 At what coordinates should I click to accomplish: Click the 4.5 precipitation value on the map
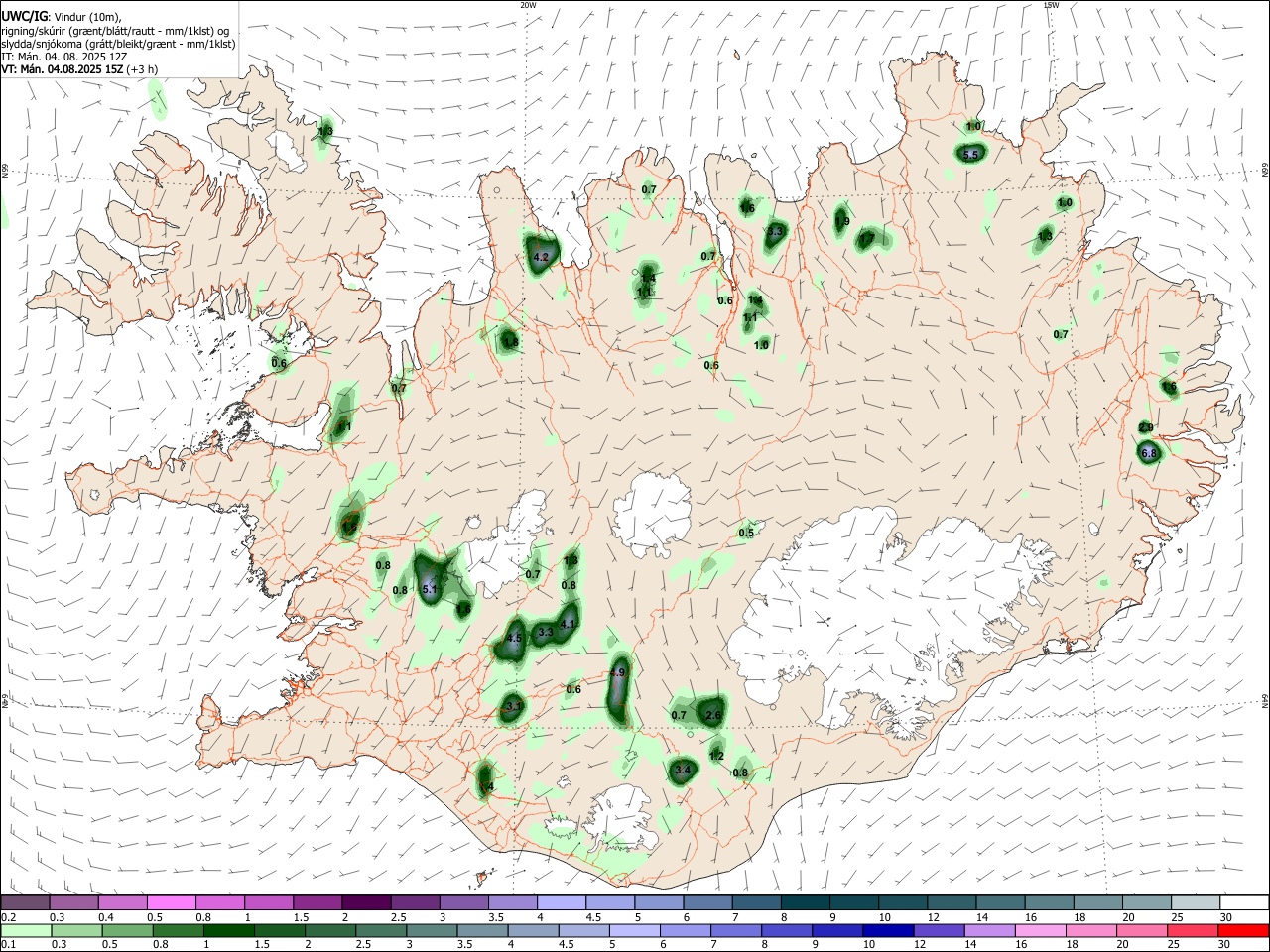point(514,639)
